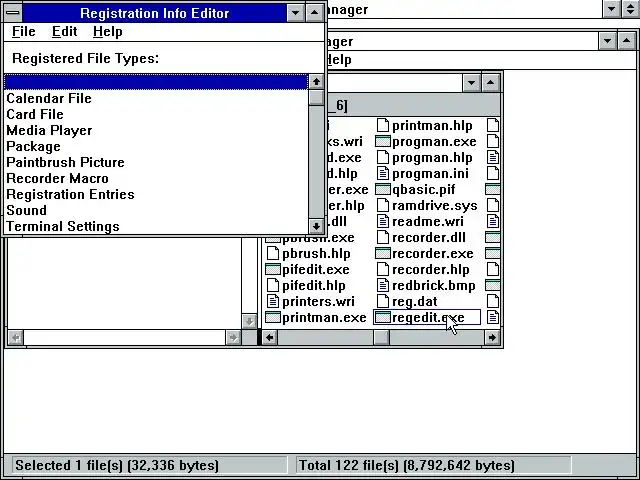Click qbasic.pif program icon

click(382, 189)
